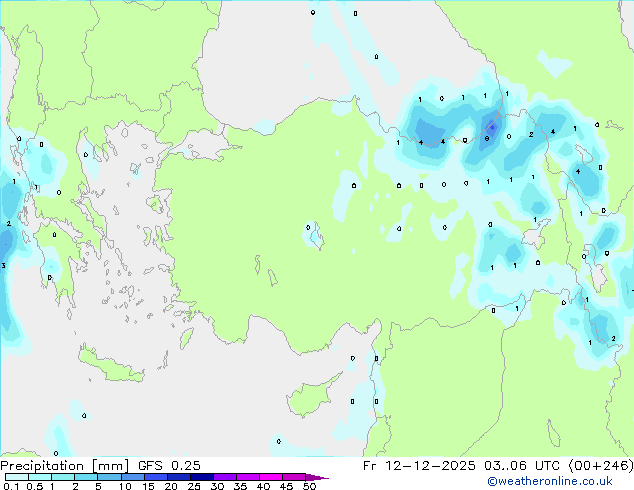The image size is (634, 490).
Task: Click the '0.25' resolution label
Action: click(x=186, y=466)
